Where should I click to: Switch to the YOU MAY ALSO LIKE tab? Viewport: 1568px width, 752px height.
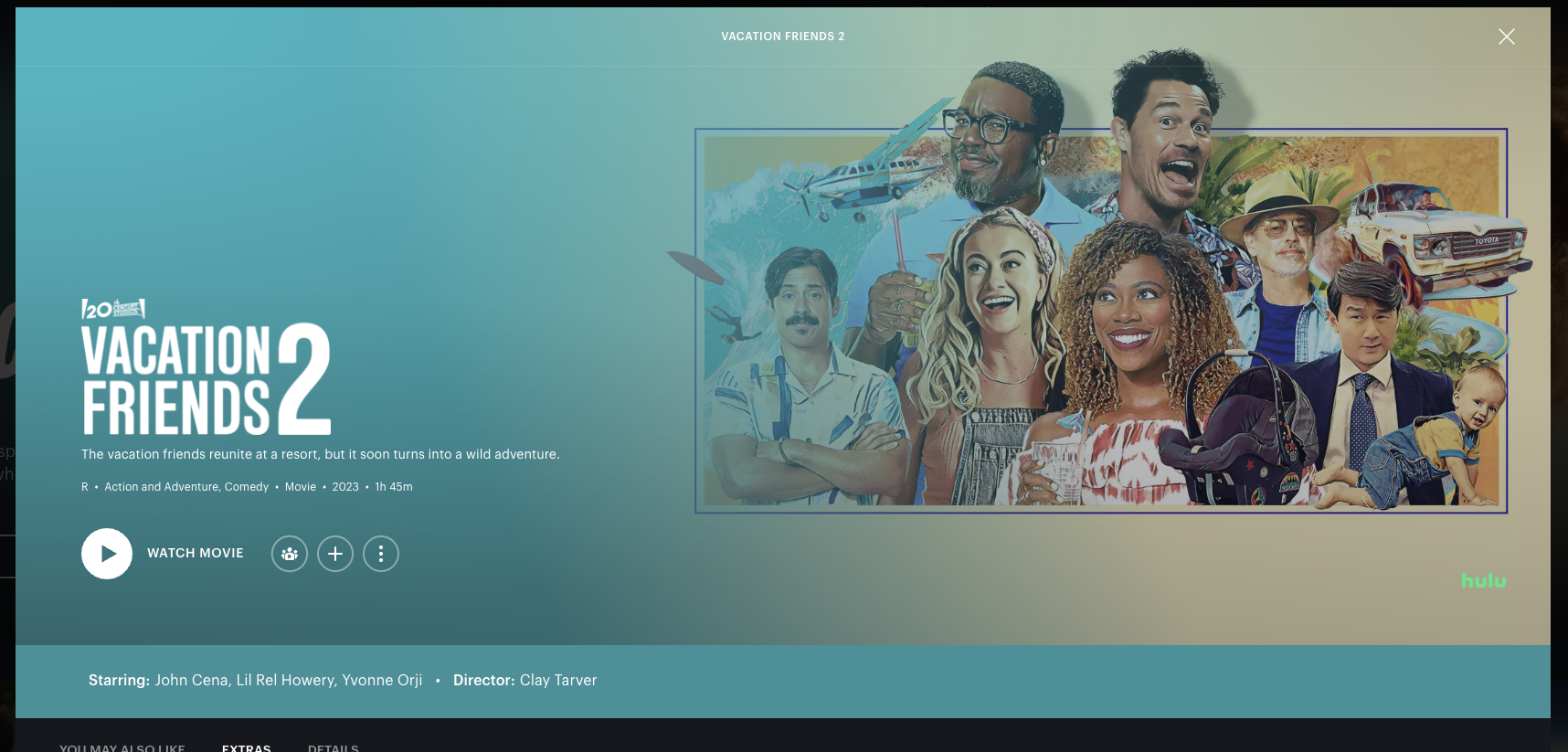pyautogui.click(x=122, y=747)
